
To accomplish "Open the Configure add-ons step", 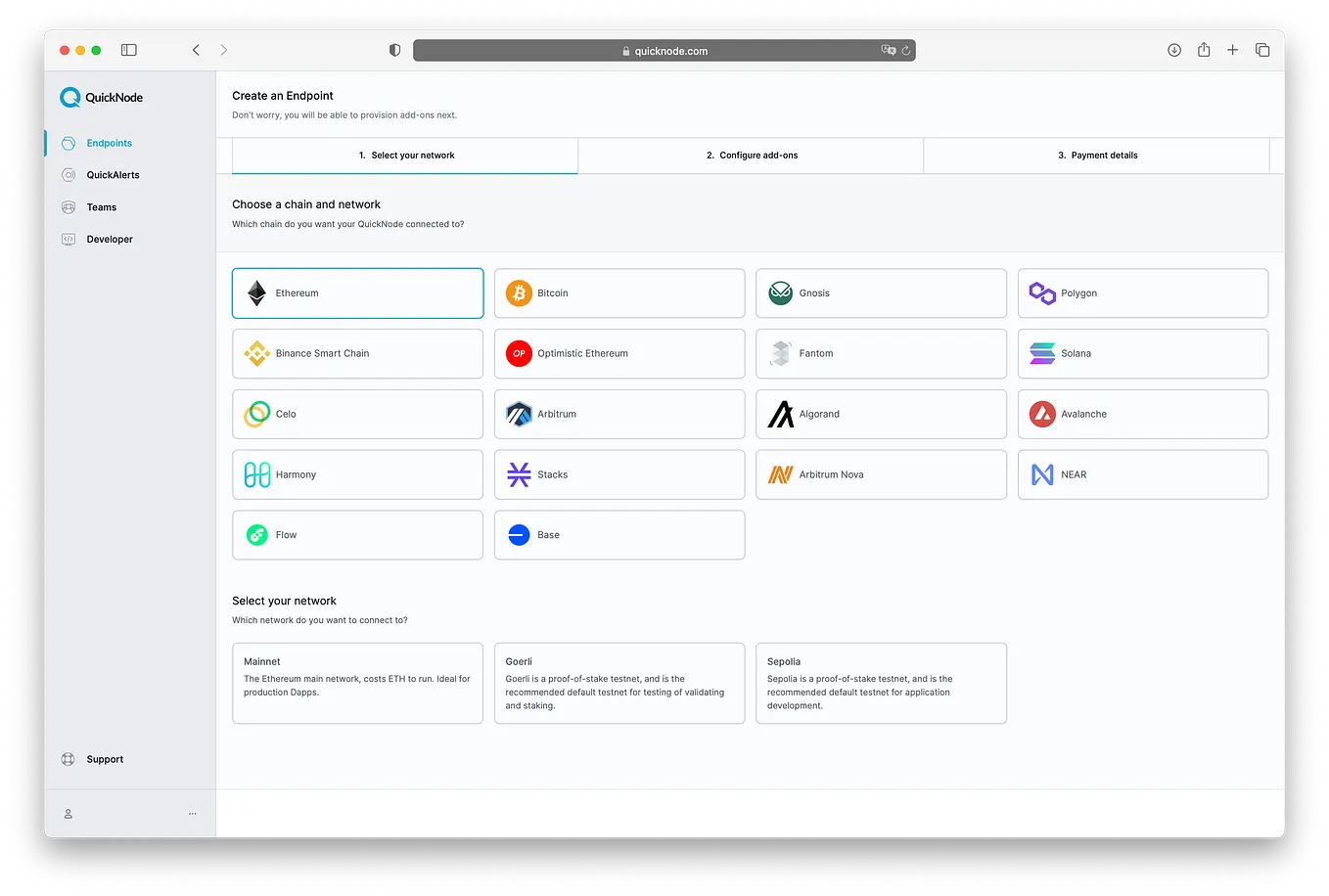I will [x=751, y=155].
